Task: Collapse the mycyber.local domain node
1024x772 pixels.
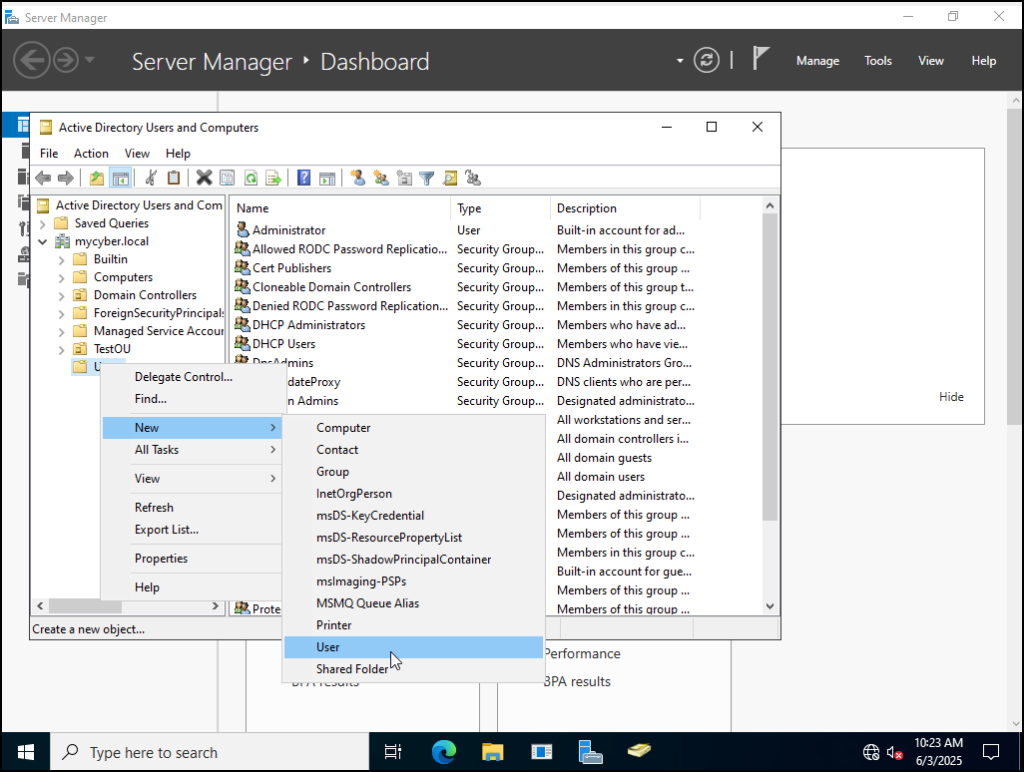Action: pyautogui.click(x=42, y=242)
